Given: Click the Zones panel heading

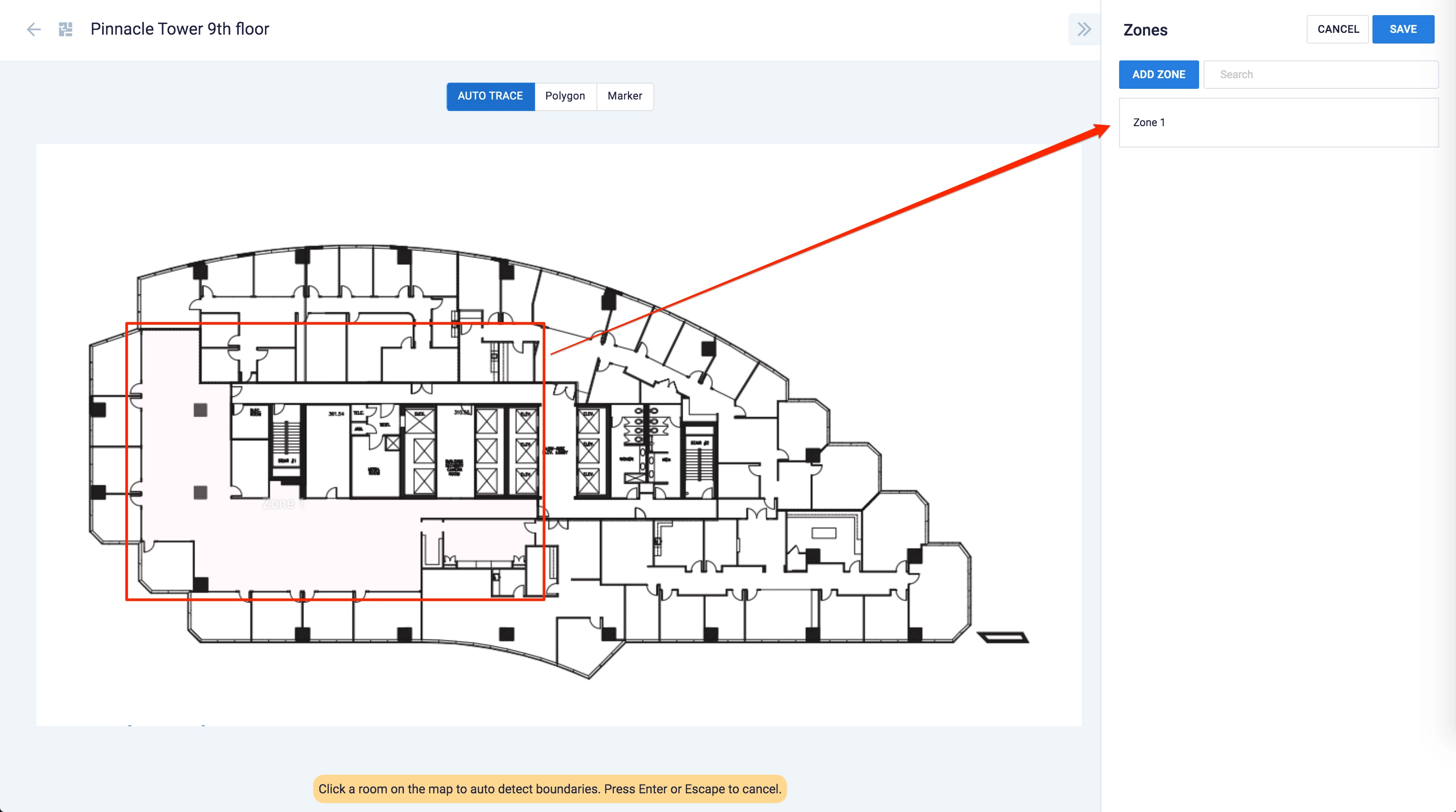Looking at the screenshot, I should (x=1145, y=30).
